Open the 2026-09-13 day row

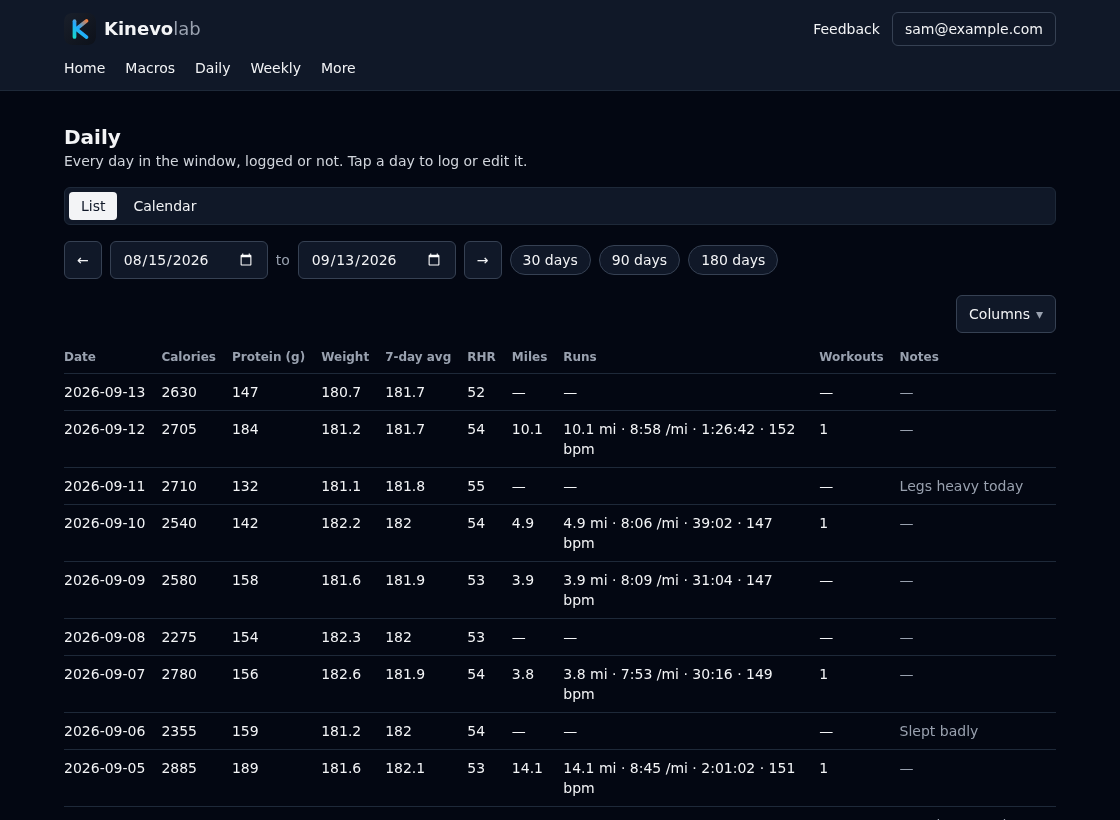pyautogui.click(x=559, y=392)
